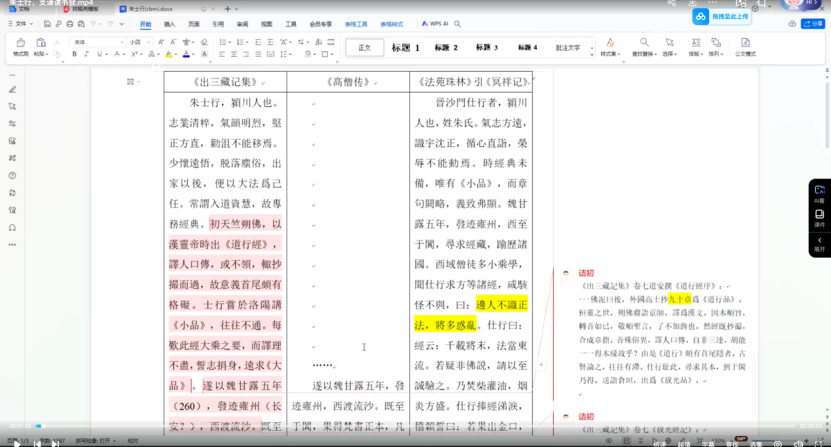The width and height of the screenshot is (831, 447).
Task: Switch to the View (视图) tab
Action: click(267, 24)
